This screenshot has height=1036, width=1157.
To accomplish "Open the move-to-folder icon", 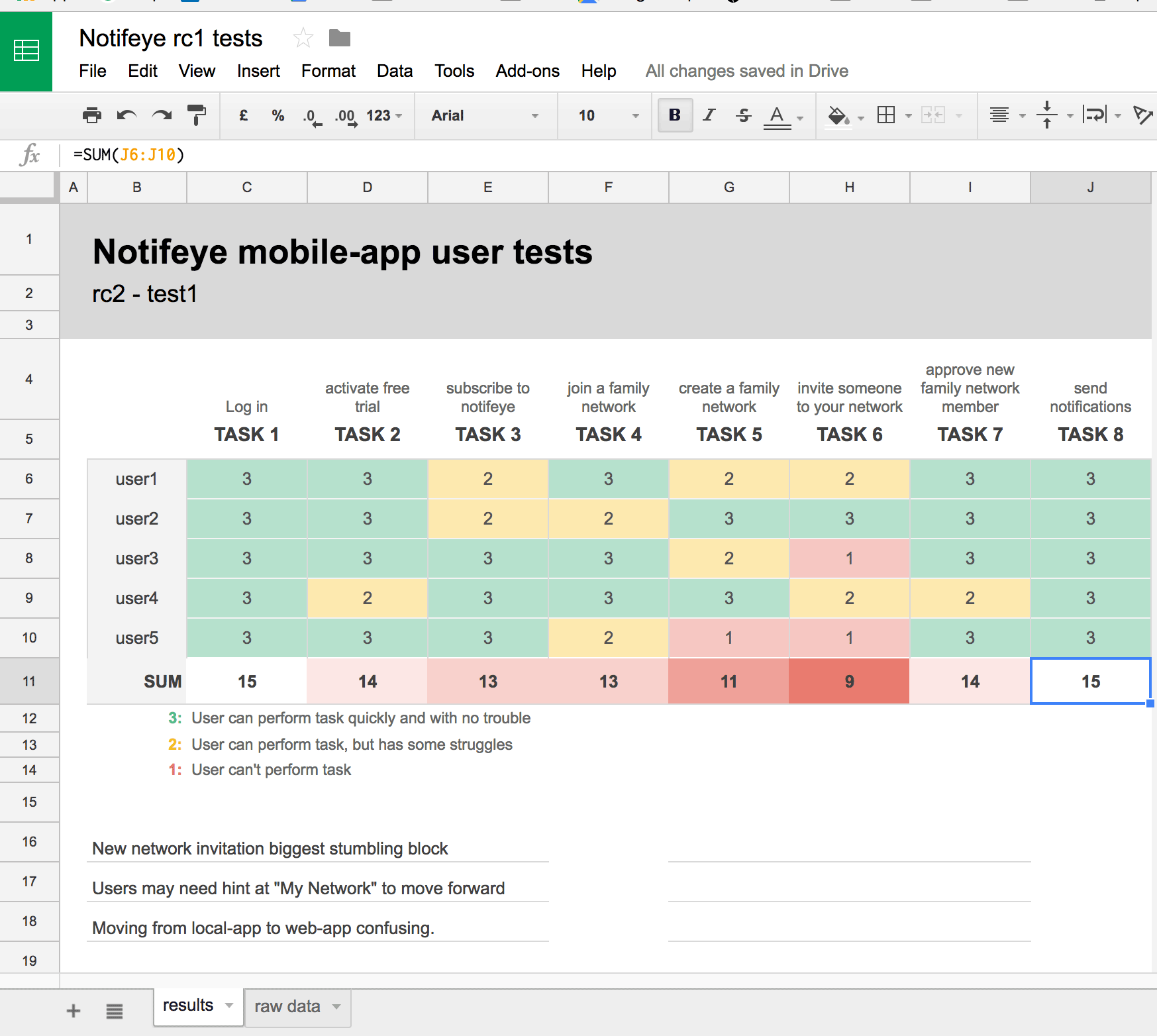I will (x=339, y=38).
